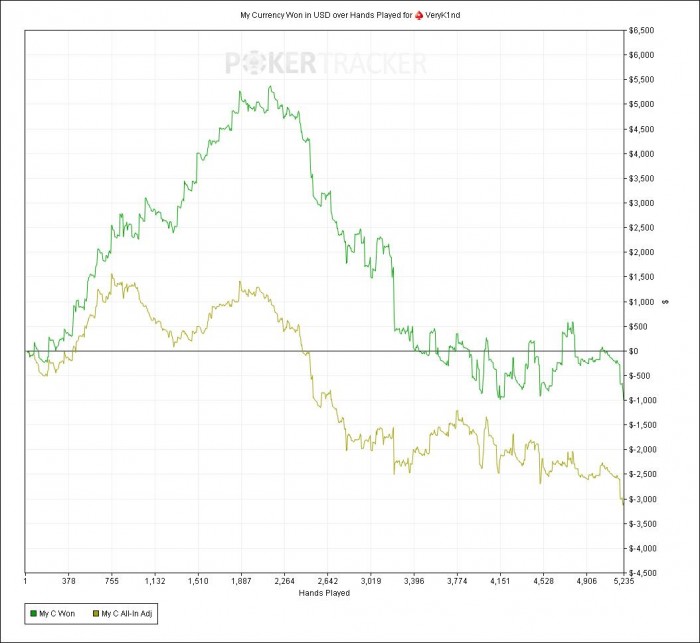Click the $6,500 y-axis label
Image resolution: width=700 pixels, height=643 pixels.
point(642,30)
